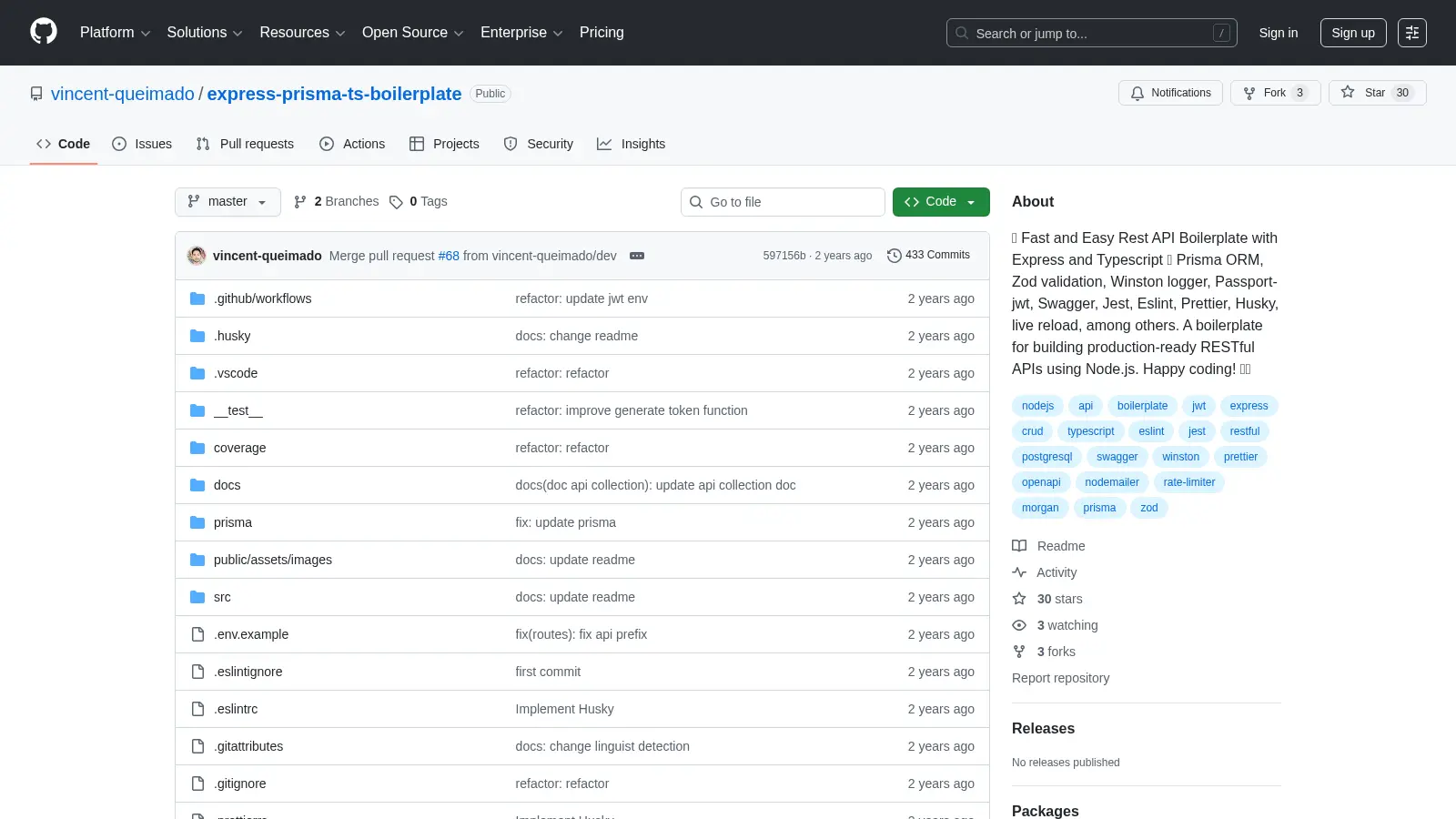1456x819 pixels.
Task: Click the star icon beside 30 stars
Action: (1019, 599)
